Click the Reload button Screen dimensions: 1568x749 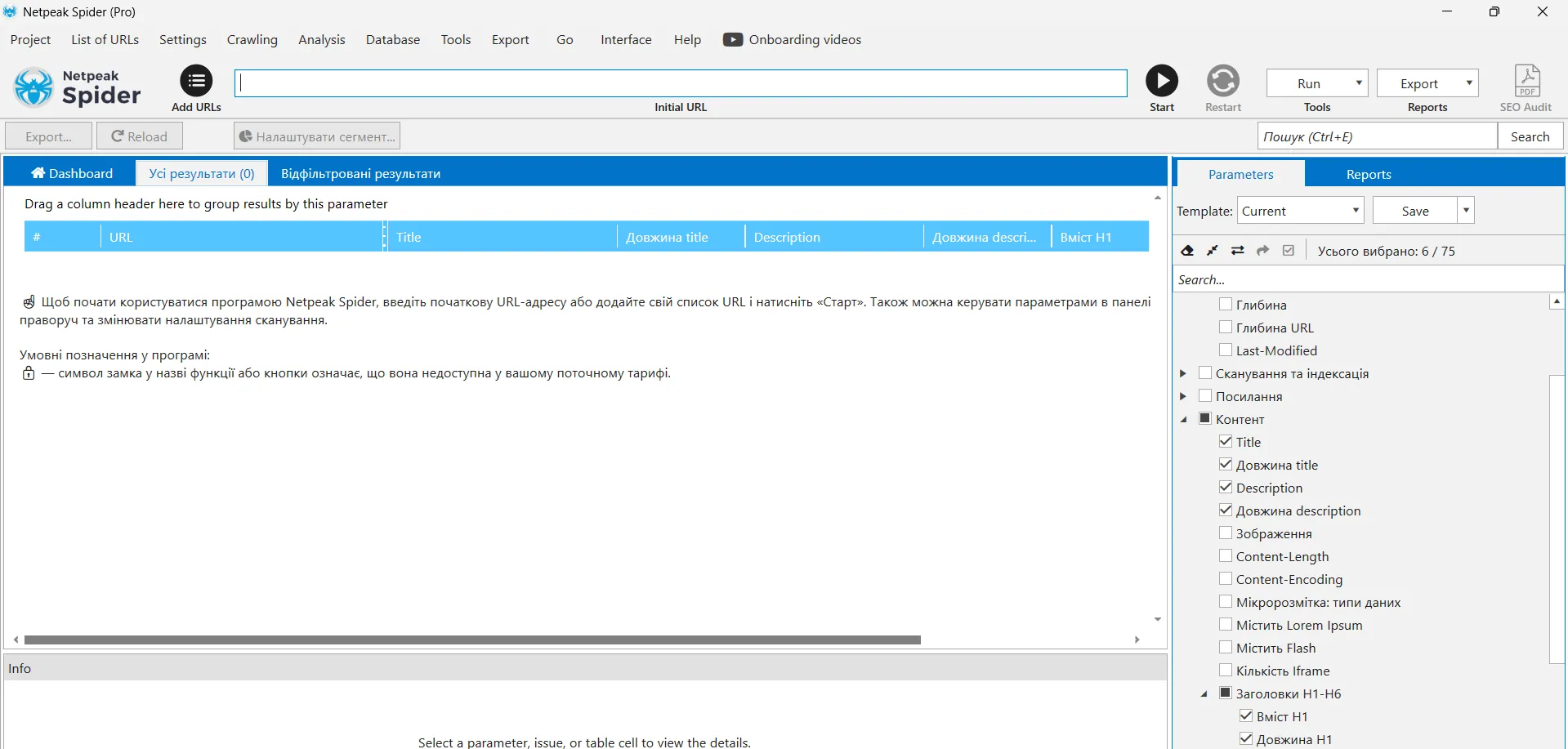pyautogui.click(x=140, y=136)
